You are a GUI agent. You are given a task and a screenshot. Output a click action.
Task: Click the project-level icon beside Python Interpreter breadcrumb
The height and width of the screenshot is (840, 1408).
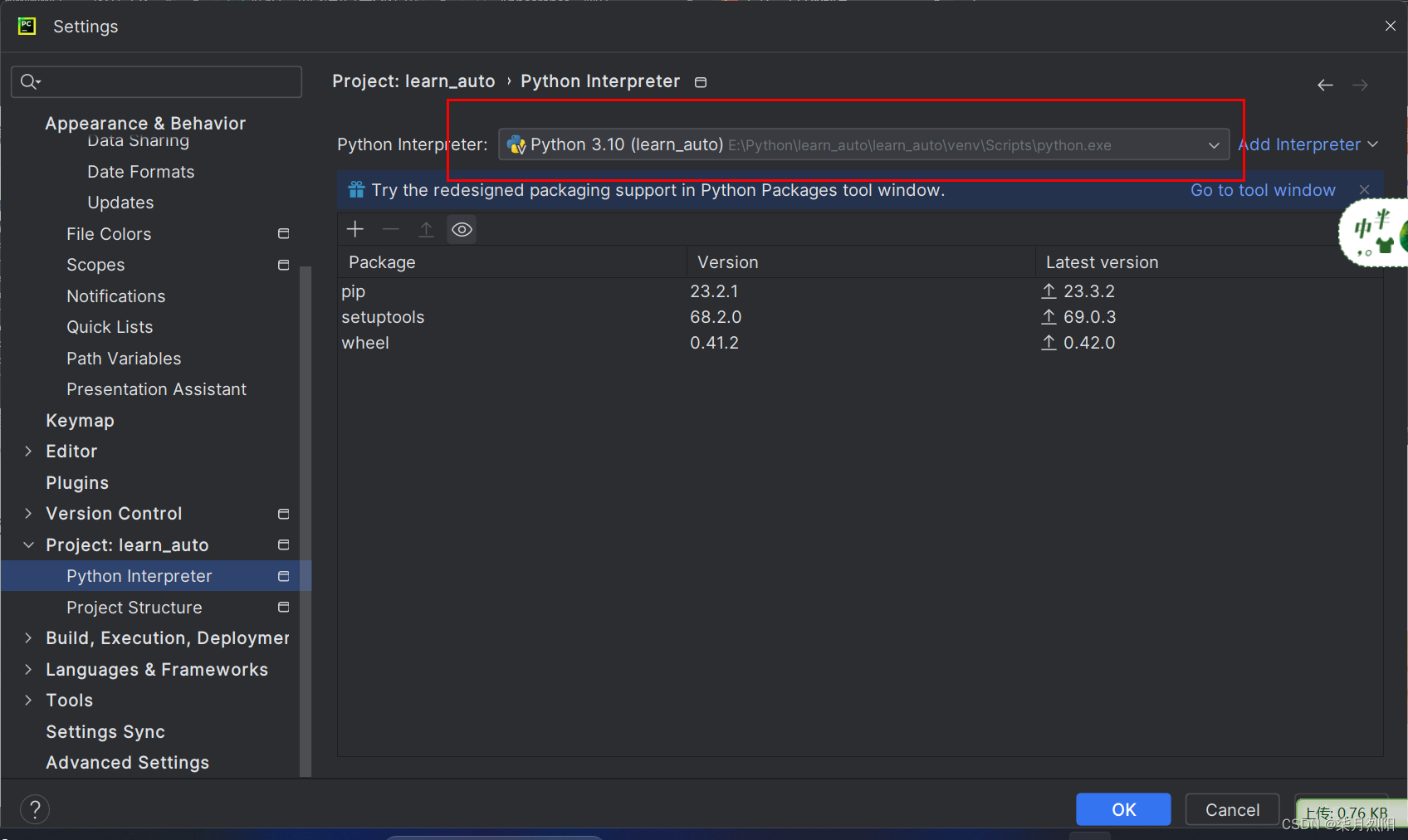click(701, 82)
